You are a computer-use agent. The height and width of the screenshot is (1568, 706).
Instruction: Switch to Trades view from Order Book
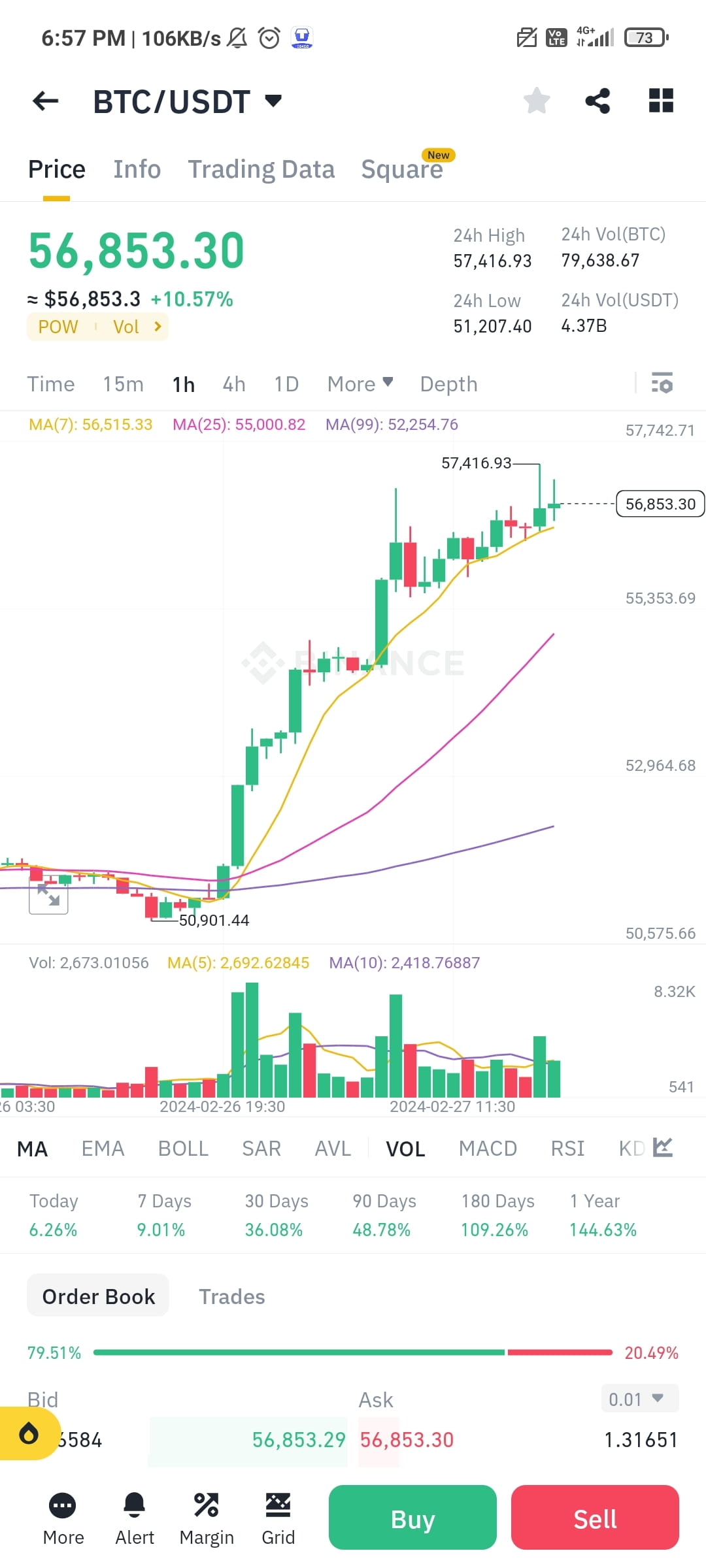(x=232, y=1296)
